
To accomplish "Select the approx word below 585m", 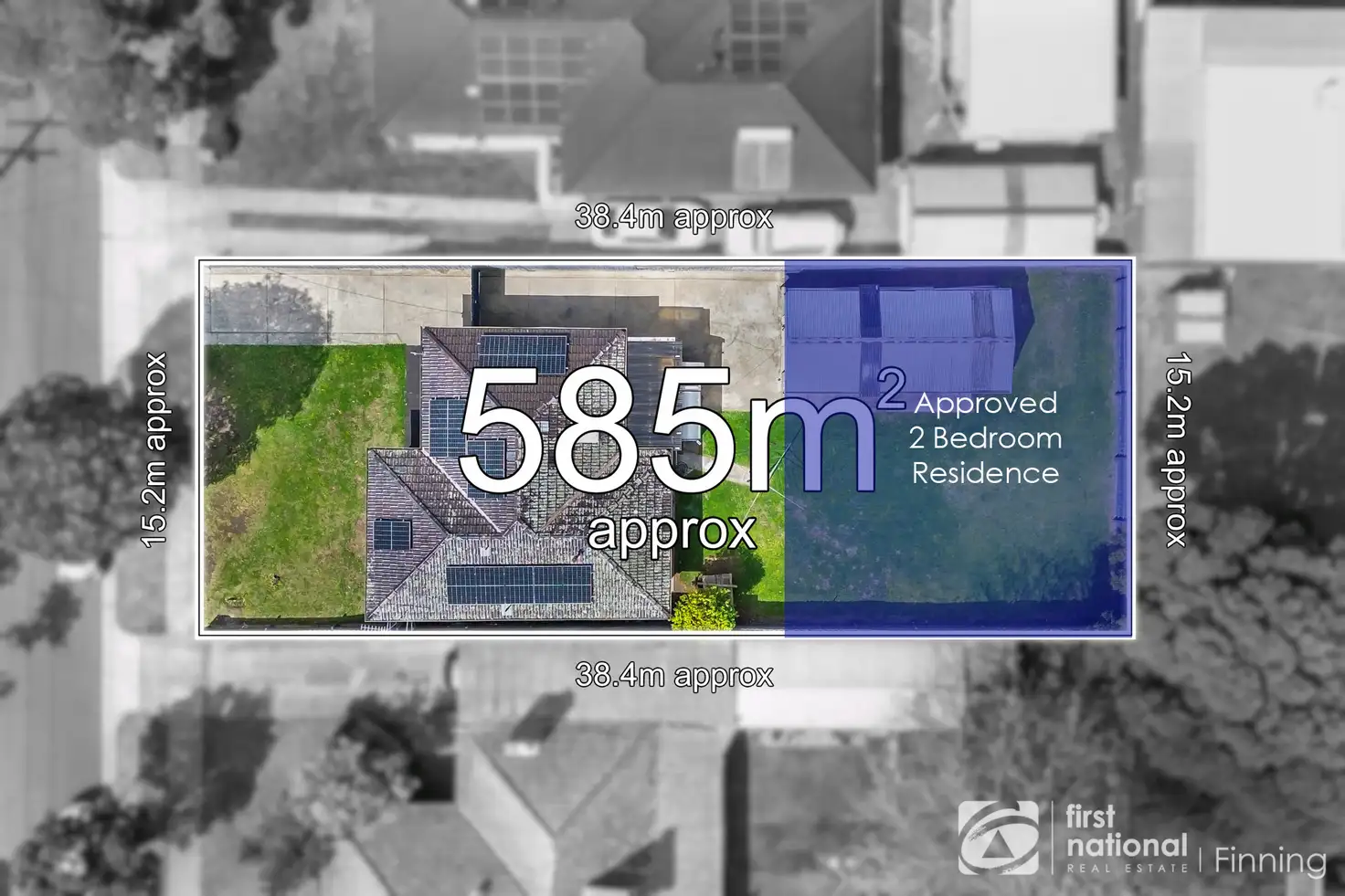I will [672, 531].
